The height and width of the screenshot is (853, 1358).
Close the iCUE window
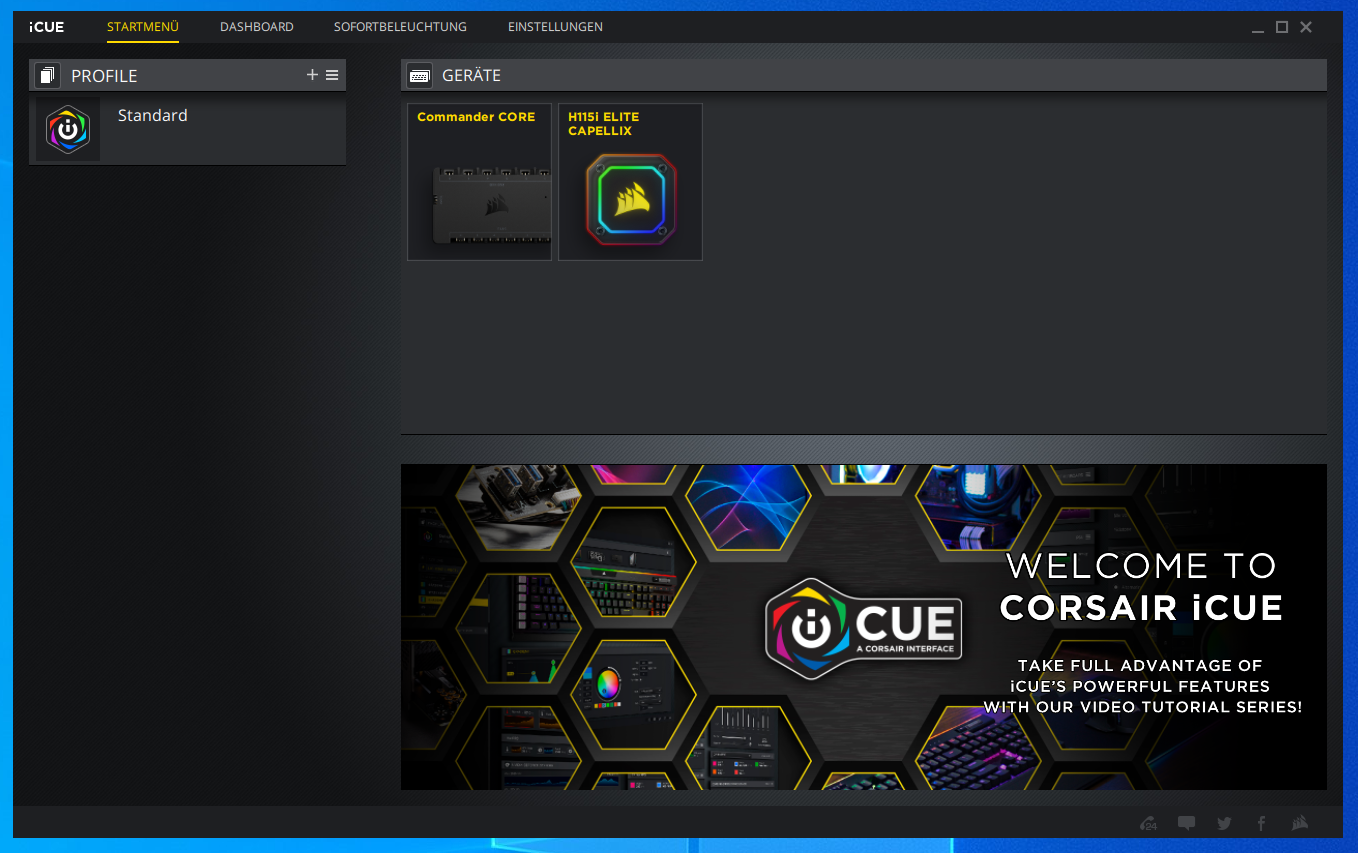pos(1306,27)
